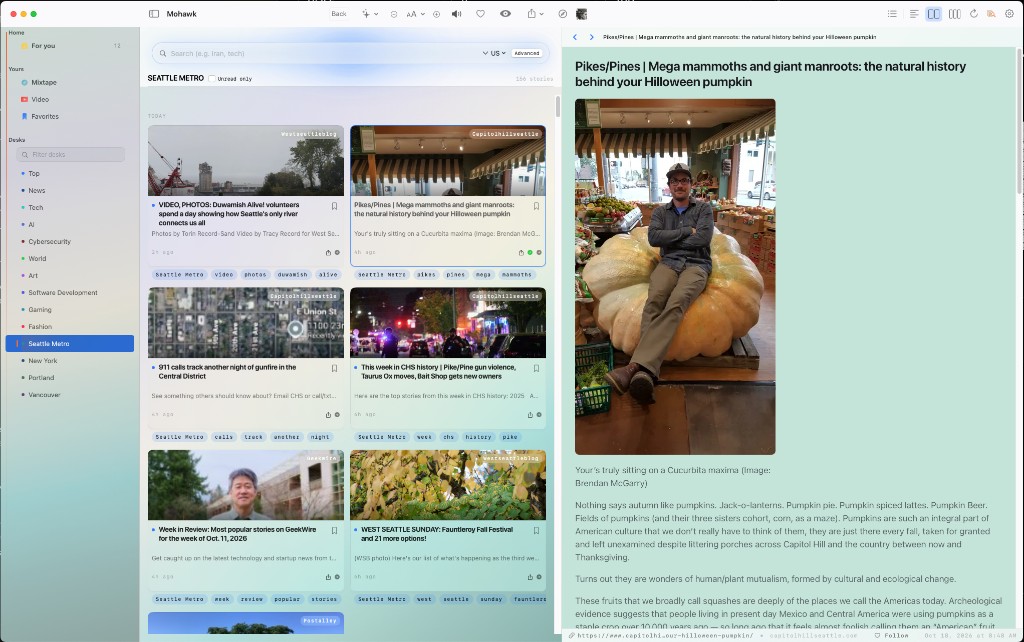This screenshot has width=1024, height=642.
Task: Click the Back button
Action: 339,14
